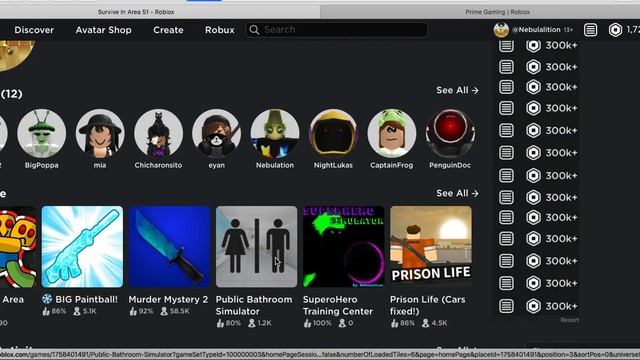Screen dimensions: 640x360
Task: Click Public Bathroom Simulator players icon
Action: (x=252, y=323)
